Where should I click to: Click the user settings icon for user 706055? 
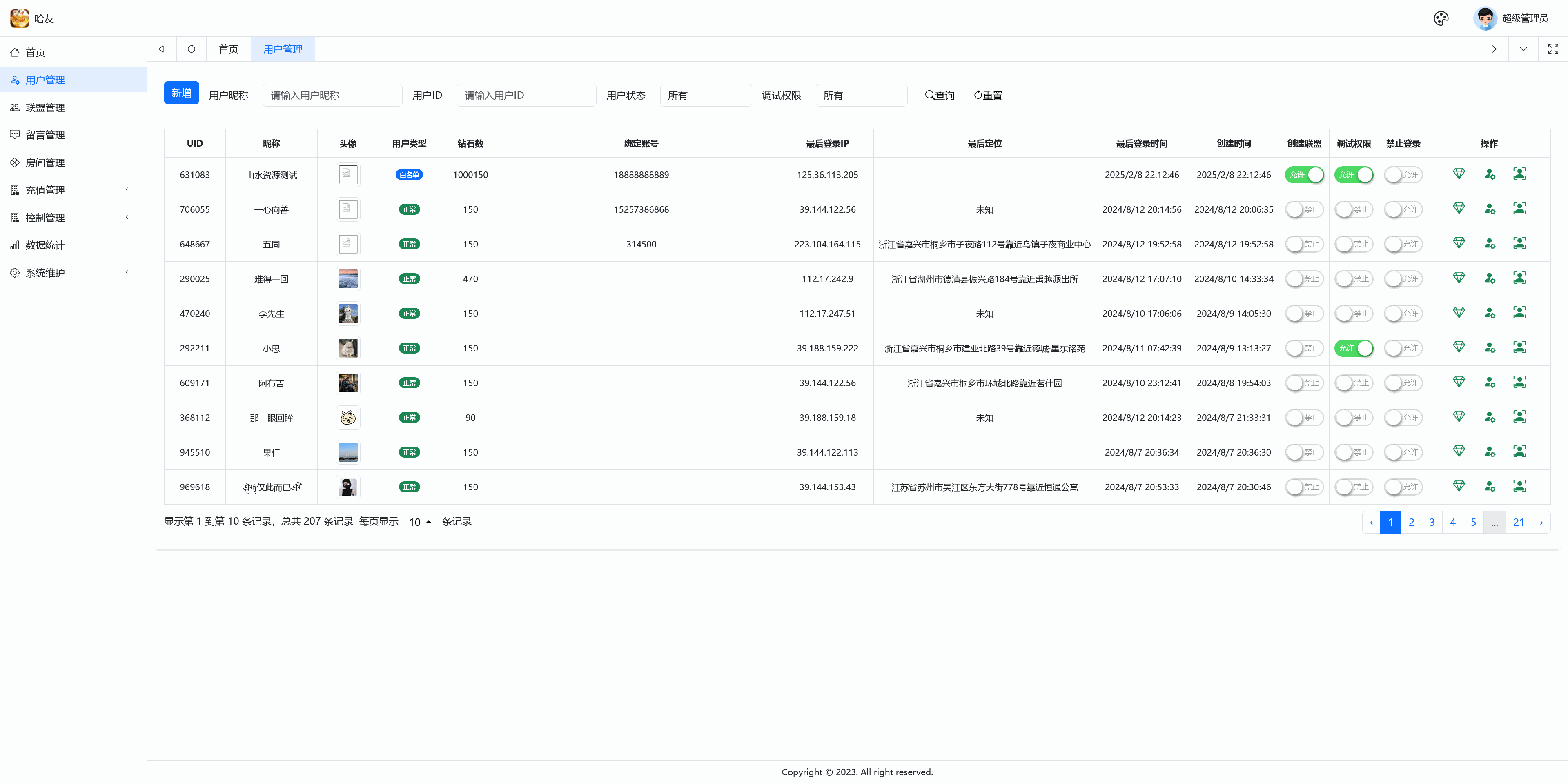(x=1489, y=209)
